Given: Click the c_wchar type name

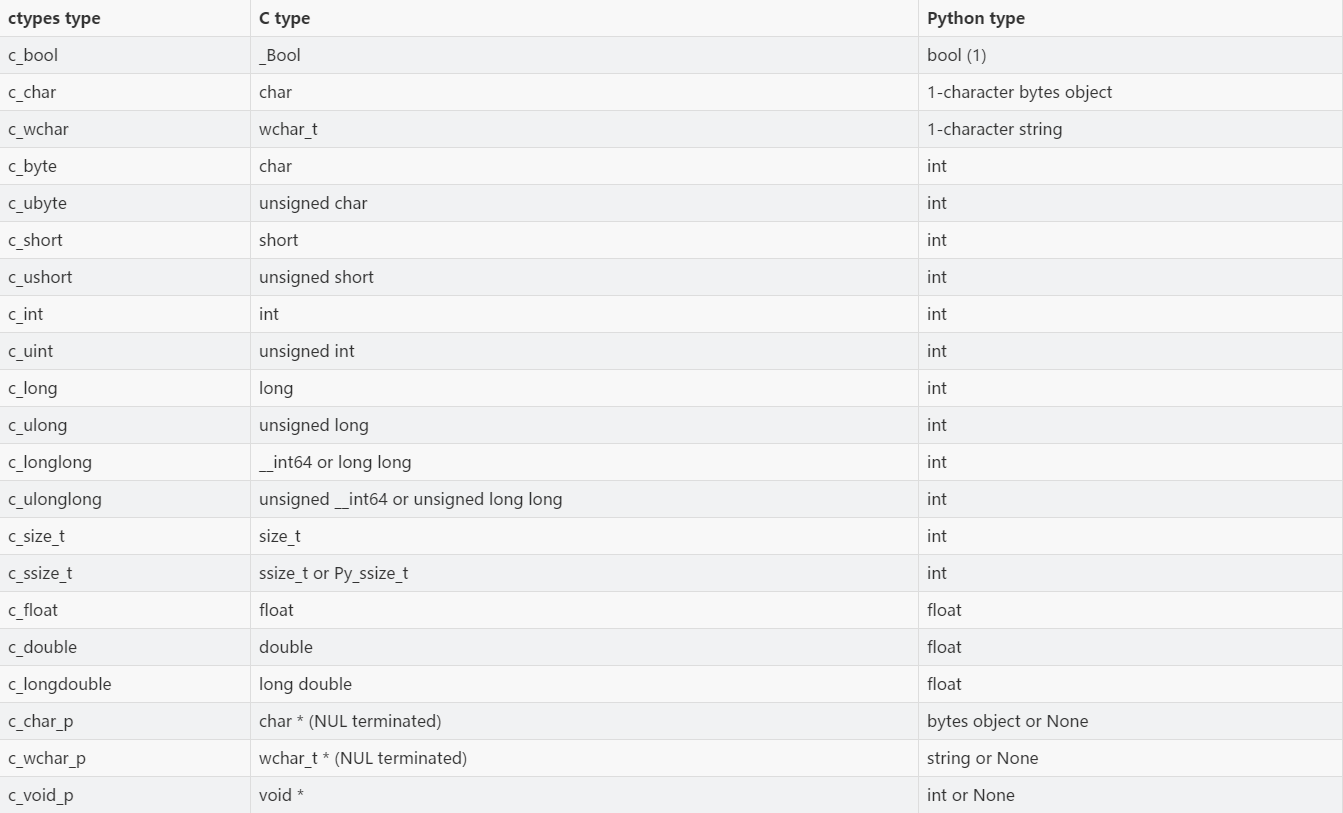Looking at the screenshot, I should click(x=38, y=129).
